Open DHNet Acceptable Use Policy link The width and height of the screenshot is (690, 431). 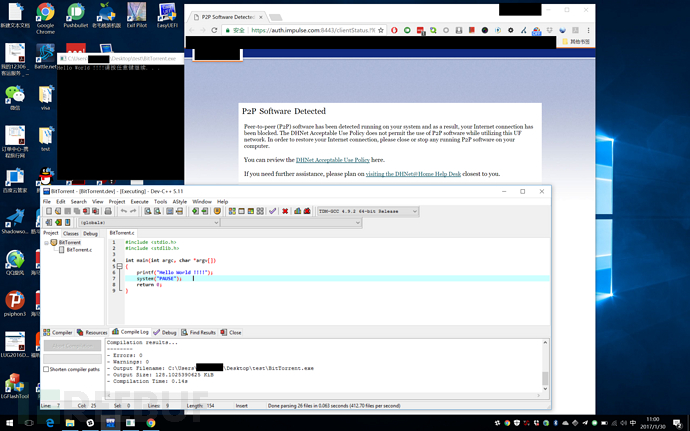(333, 160)
